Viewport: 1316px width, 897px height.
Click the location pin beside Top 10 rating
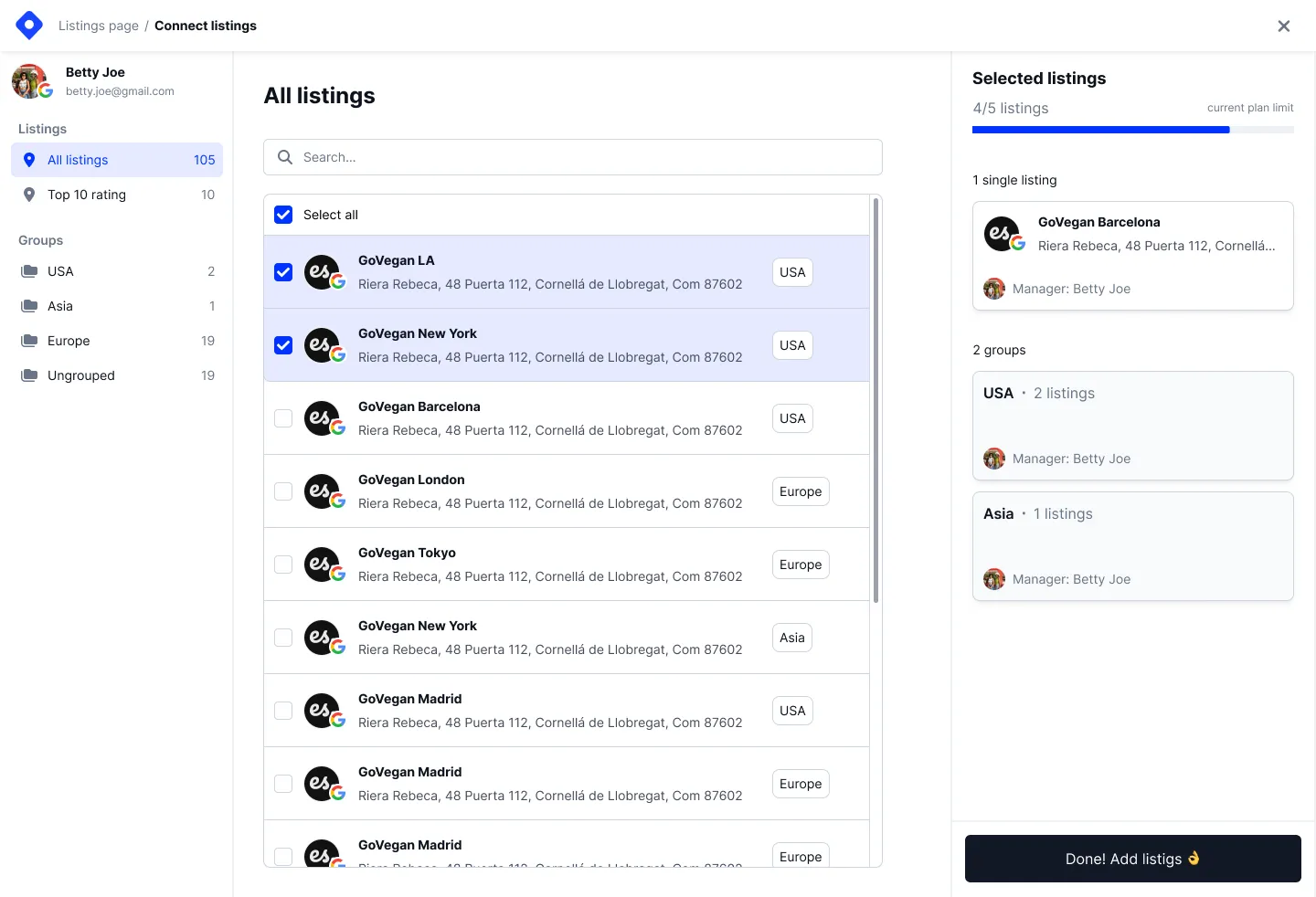[28, 195]
